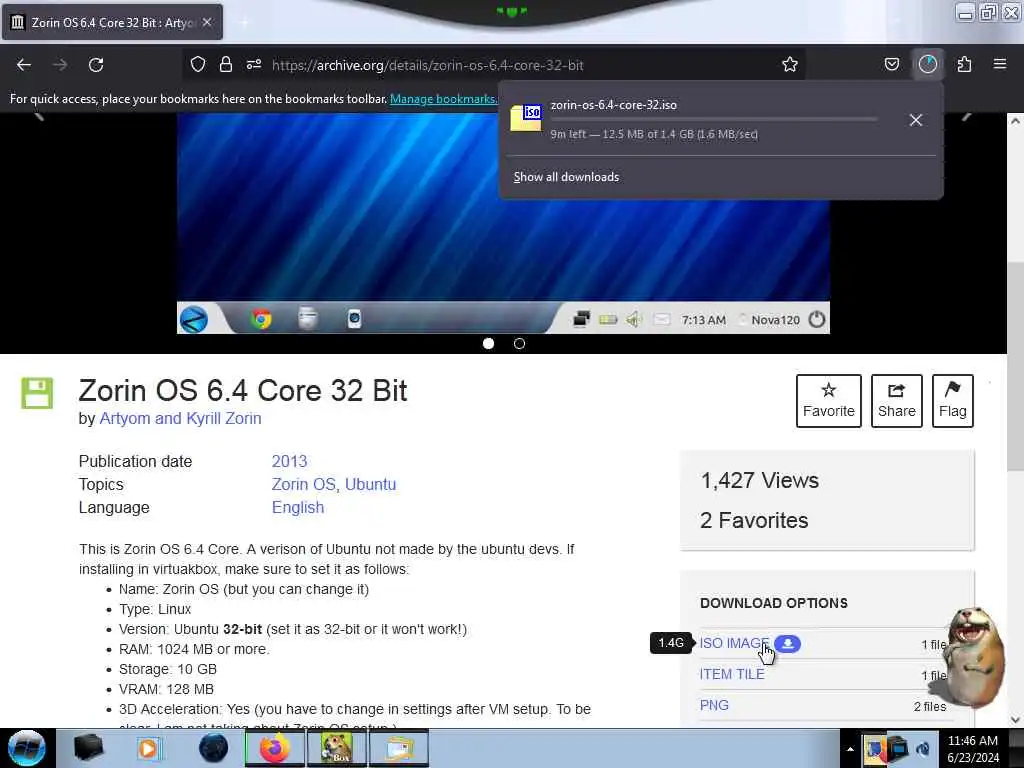Open a new browser tab
The height and width of the screenshot is (768, 1024).
click(x=243, y=23)
